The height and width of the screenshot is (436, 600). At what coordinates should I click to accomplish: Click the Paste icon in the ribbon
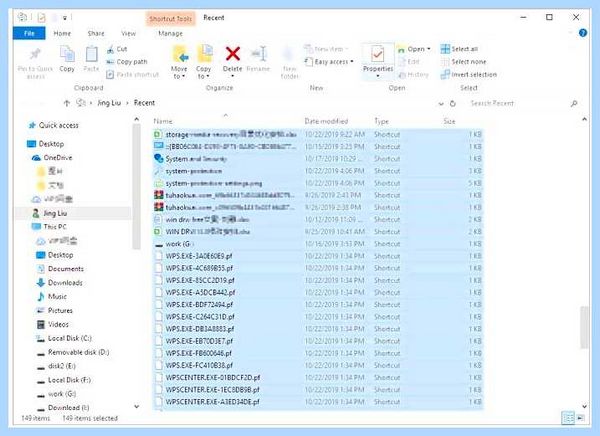pos(91,54)
